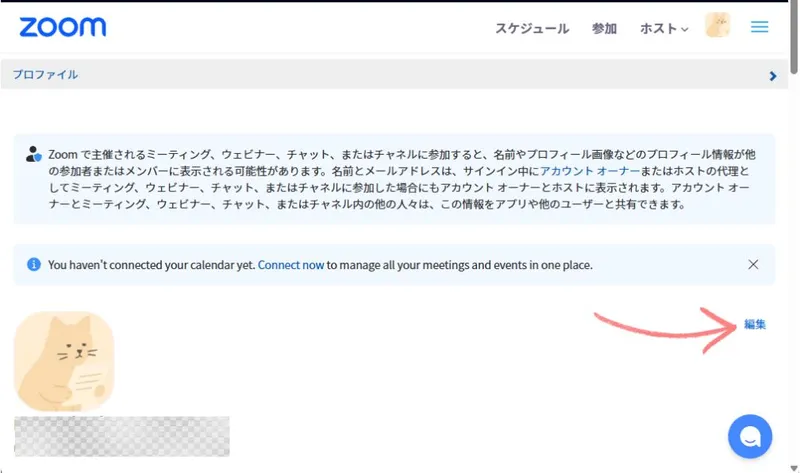This screenshot has width=800, height=473.
Task: Select the プロファイル section label
Action: tap(45, 75)
